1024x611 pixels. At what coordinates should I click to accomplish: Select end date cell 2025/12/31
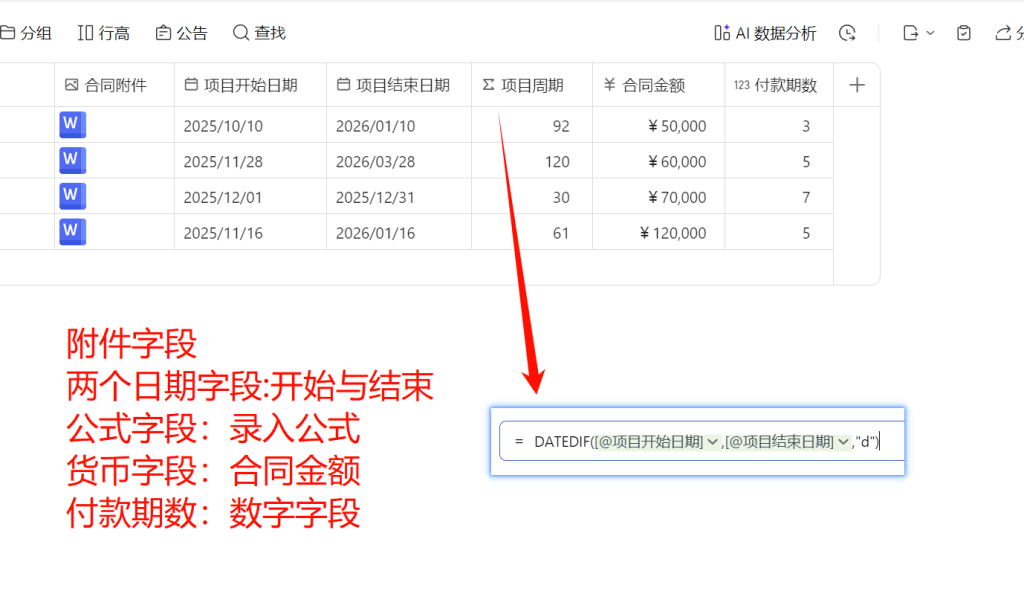pos(399,196)
